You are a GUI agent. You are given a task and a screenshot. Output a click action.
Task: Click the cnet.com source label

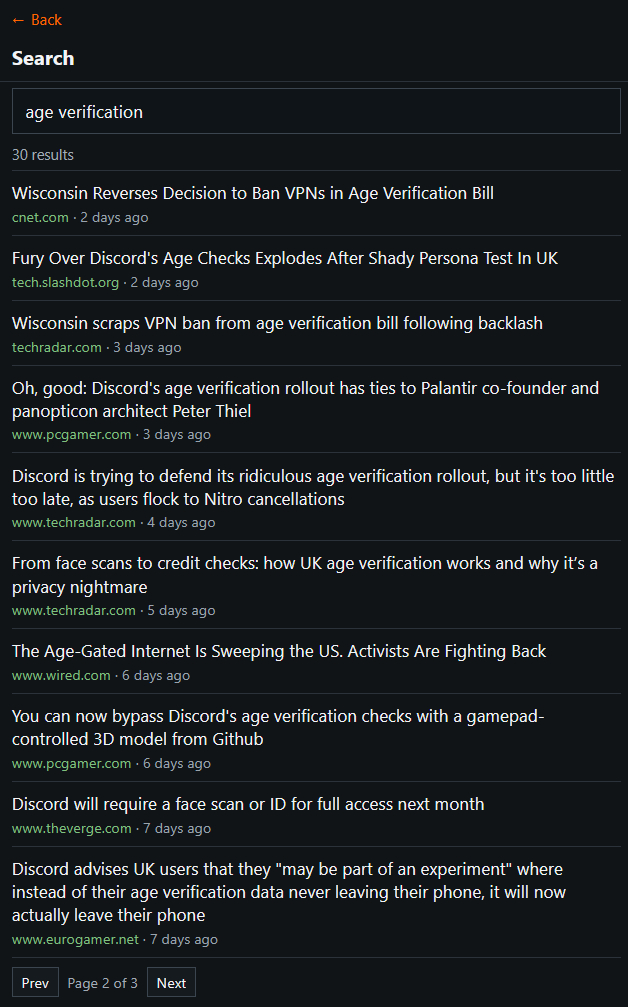40,217
